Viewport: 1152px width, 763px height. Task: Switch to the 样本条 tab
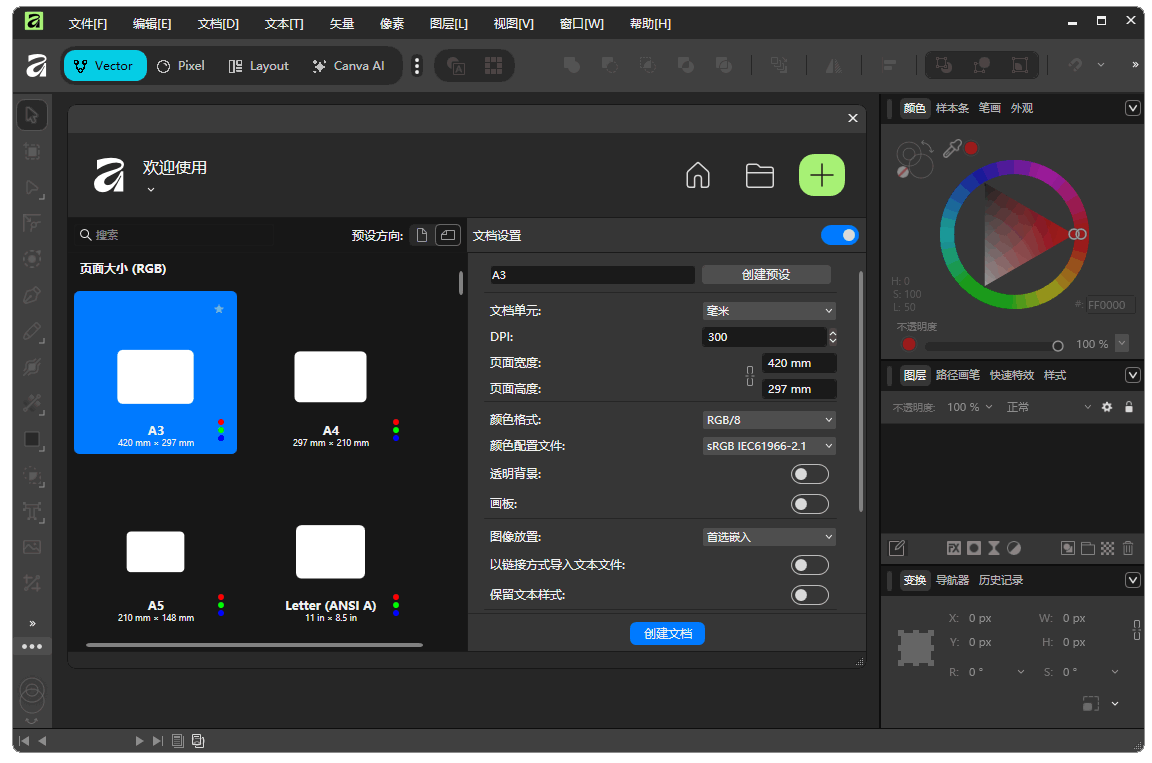pyautogui.click(x=952, y=108)
